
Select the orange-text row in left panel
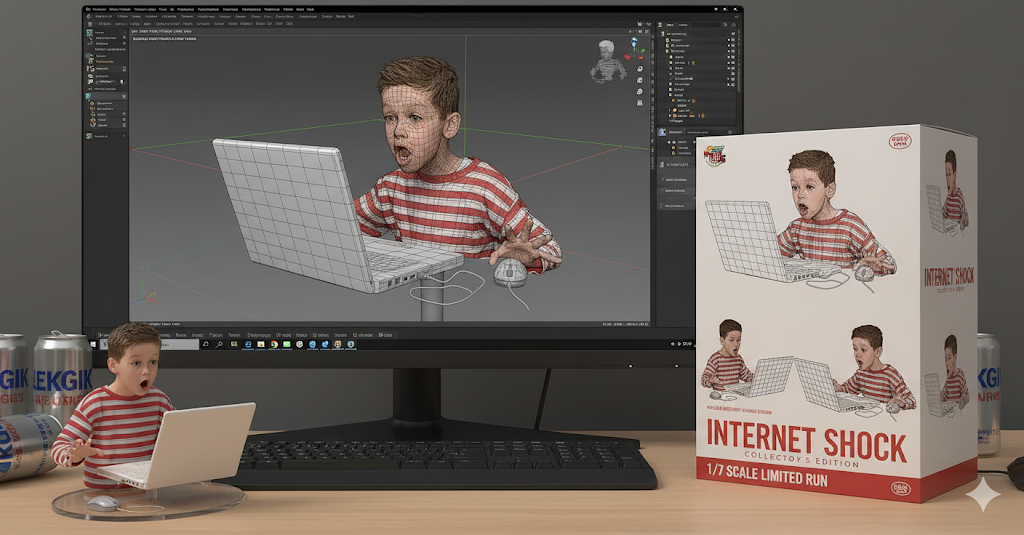pos(106,61)
